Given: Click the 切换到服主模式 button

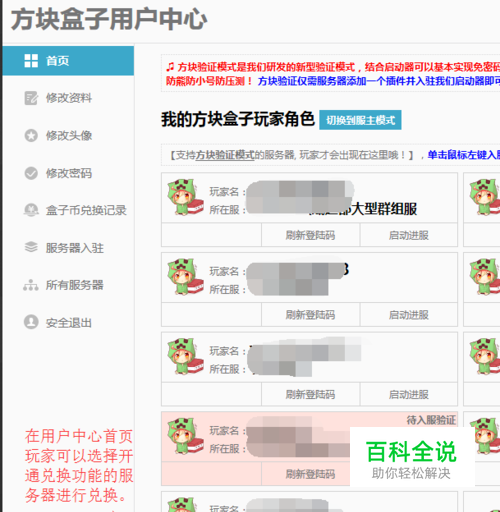Looking at the screenshot, I should click(x=360, y=120).
